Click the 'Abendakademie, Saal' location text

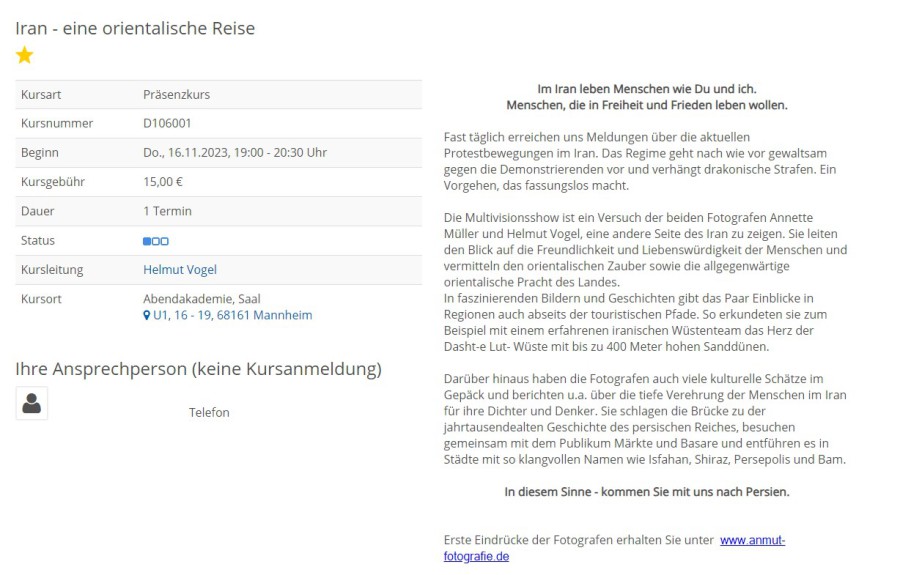tap(202, 299)
